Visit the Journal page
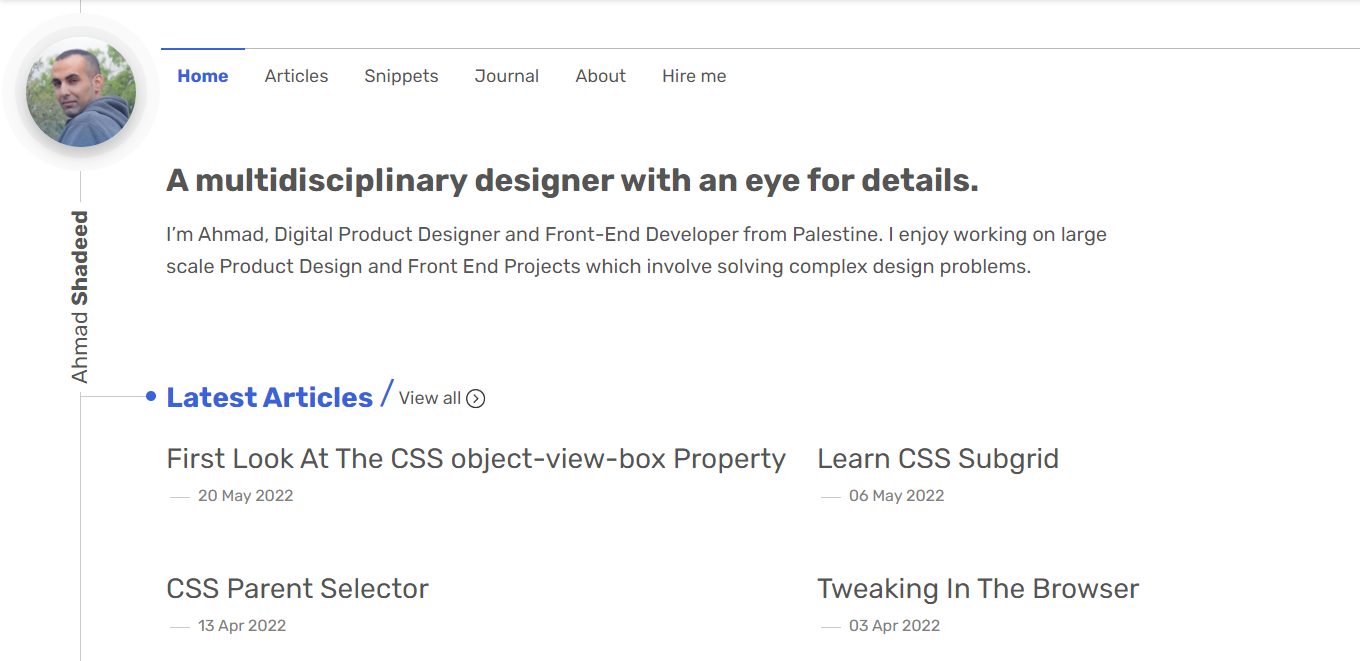This screenshot has width=1360, height=661. [x=507, y=76]
